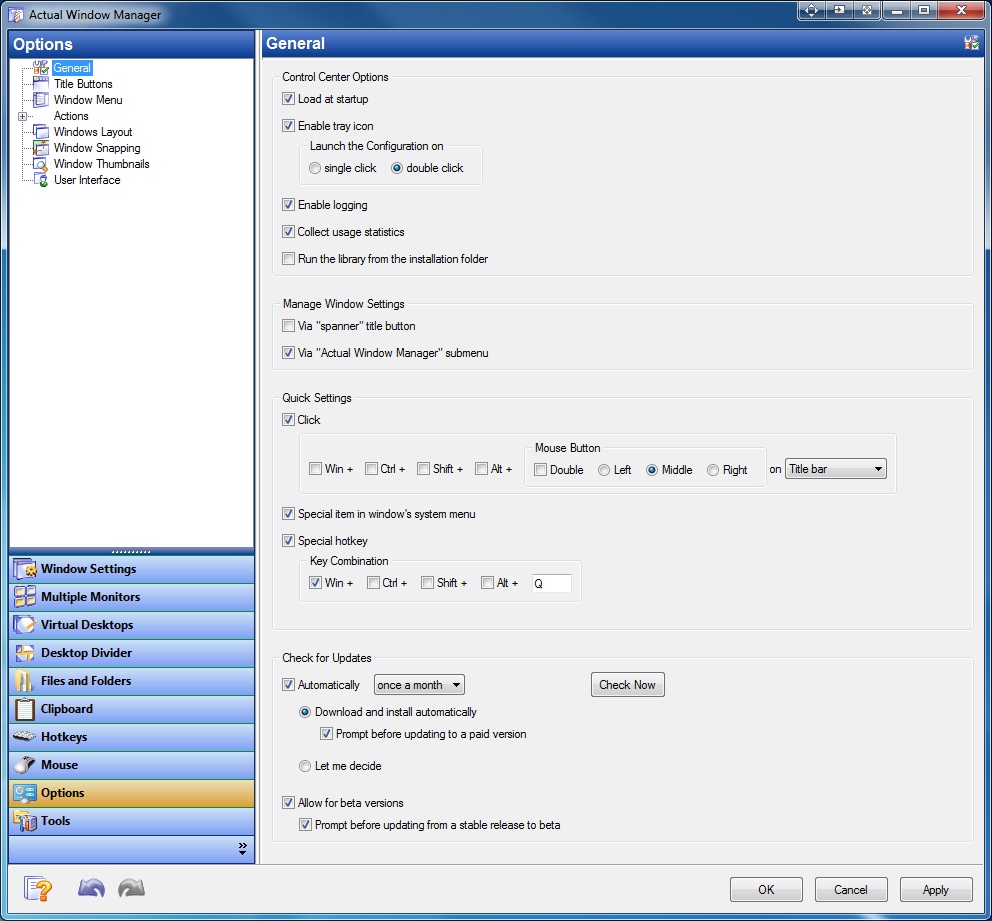
Task: Expand hidden navigation sections with double chevron
Action: click(x=242, y=849)
